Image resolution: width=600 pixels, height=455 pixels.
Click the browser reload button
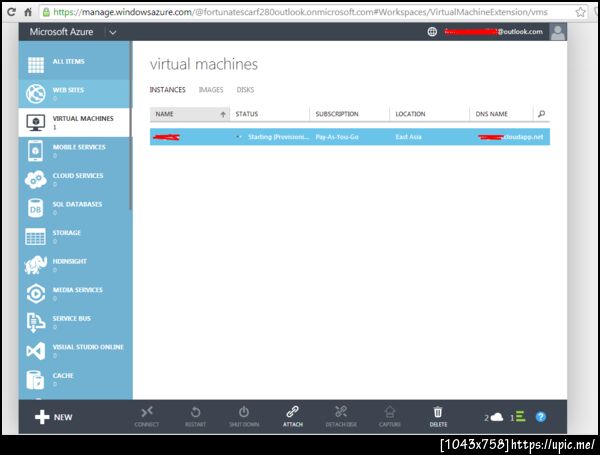(11, 12)
